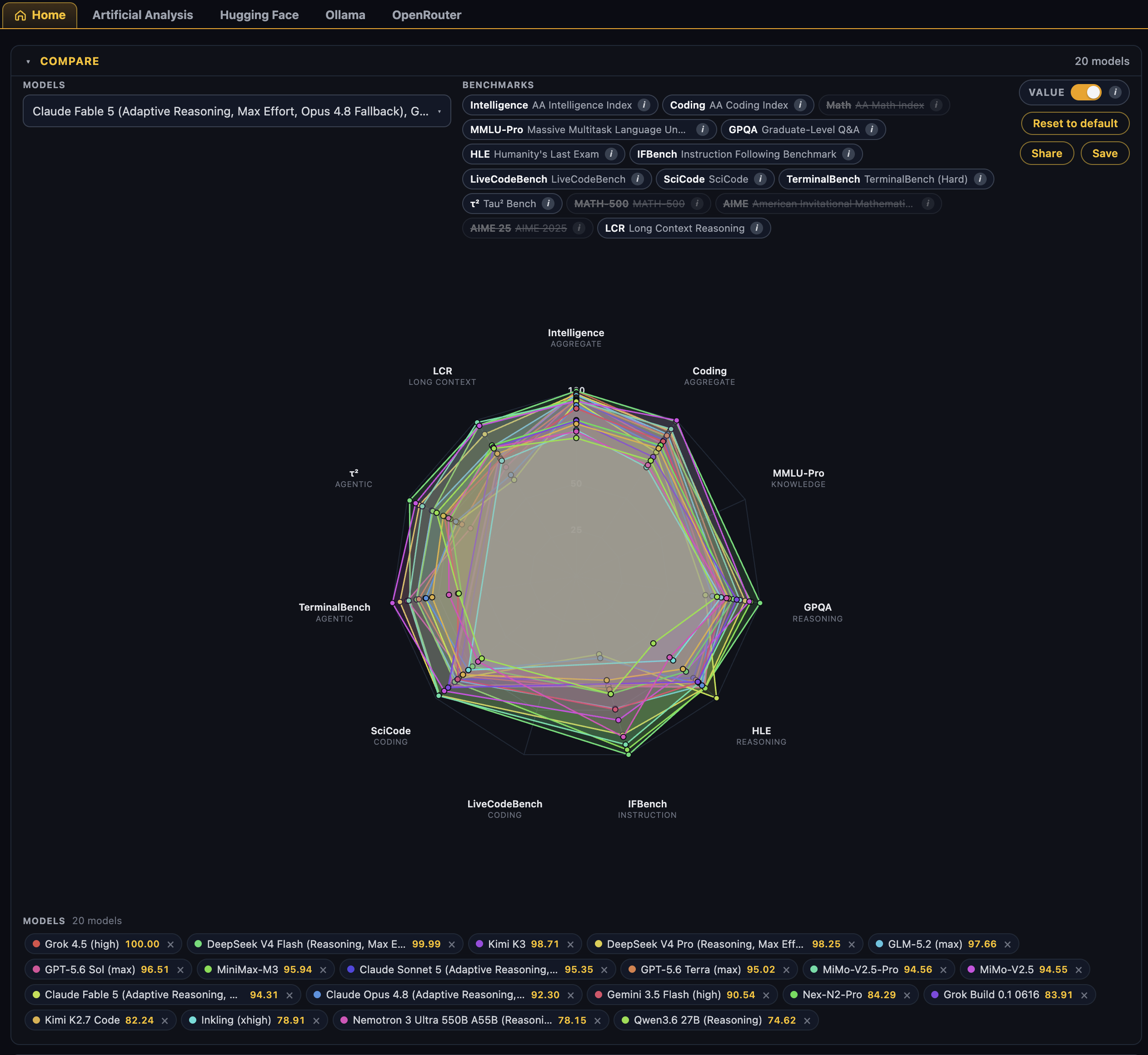Remove Nex-N2-Pro model chip
Screen dimensions: 1148x1055
coord(907,995)
